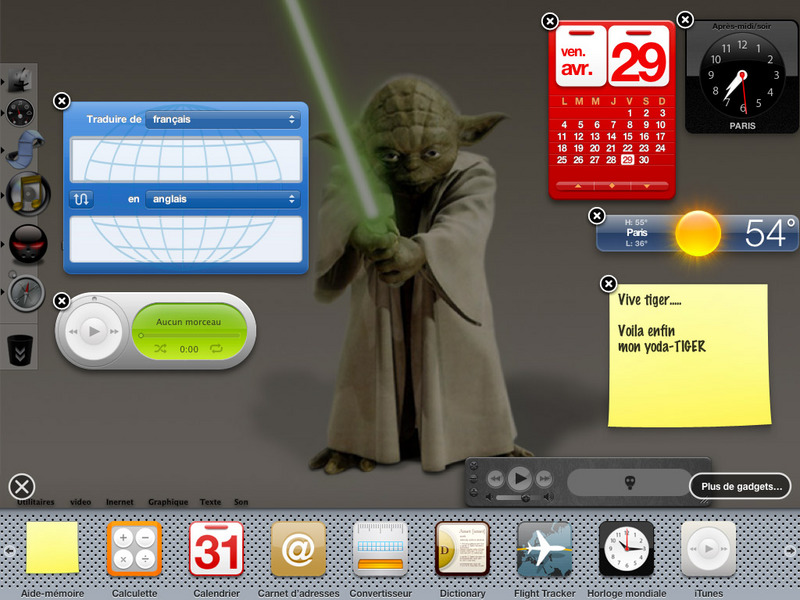Remove the sticky note widget with its X
The height and width of the screenshot is (600, 800).
point(608,284)
